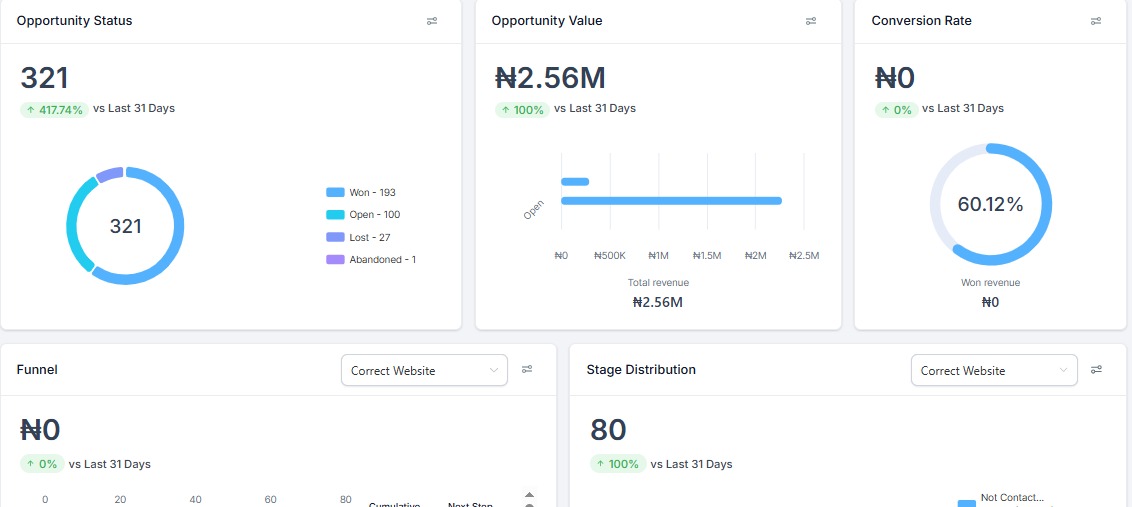Toggle the Won - 193 legend swatch
Viewport: 1132px width, 507px height.
point(335,193)
